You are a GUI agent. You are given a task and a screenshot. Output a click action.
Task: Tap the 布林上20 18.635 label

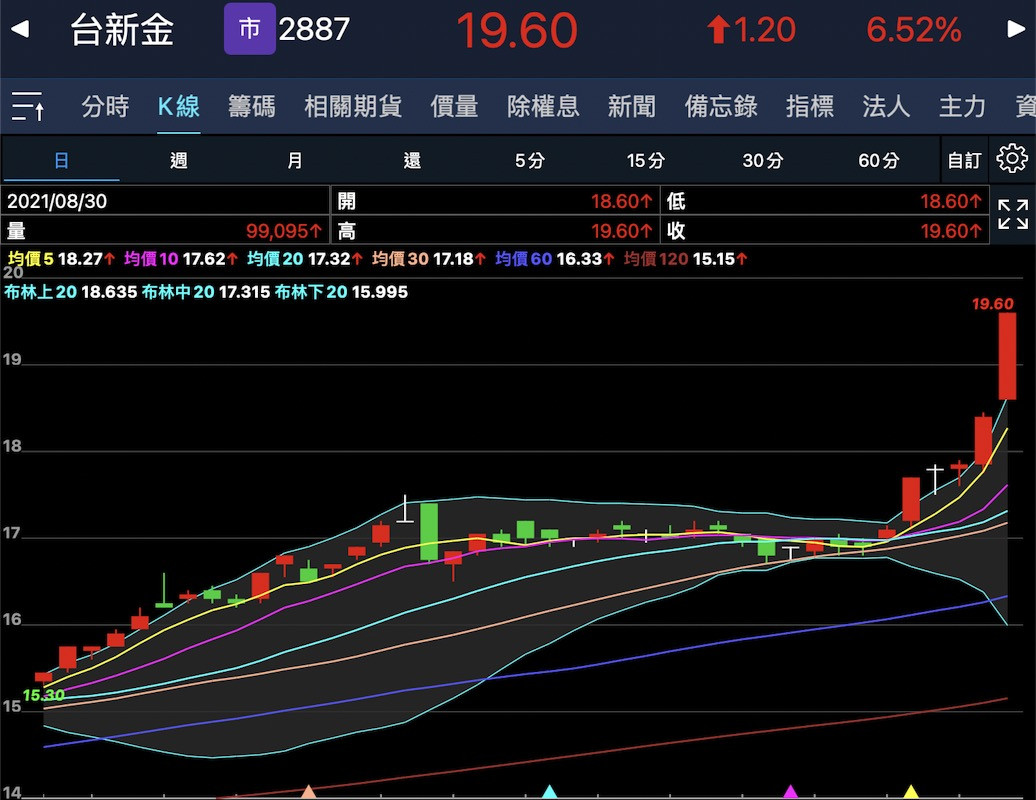point(71,292)
